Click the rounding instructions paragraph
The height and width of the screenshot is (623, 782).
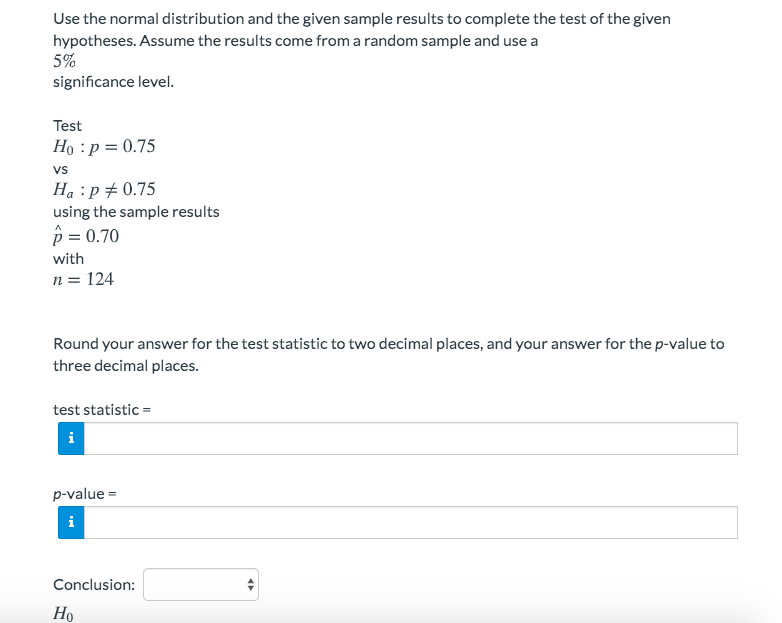pyautogui.click(x=389, y=355)
